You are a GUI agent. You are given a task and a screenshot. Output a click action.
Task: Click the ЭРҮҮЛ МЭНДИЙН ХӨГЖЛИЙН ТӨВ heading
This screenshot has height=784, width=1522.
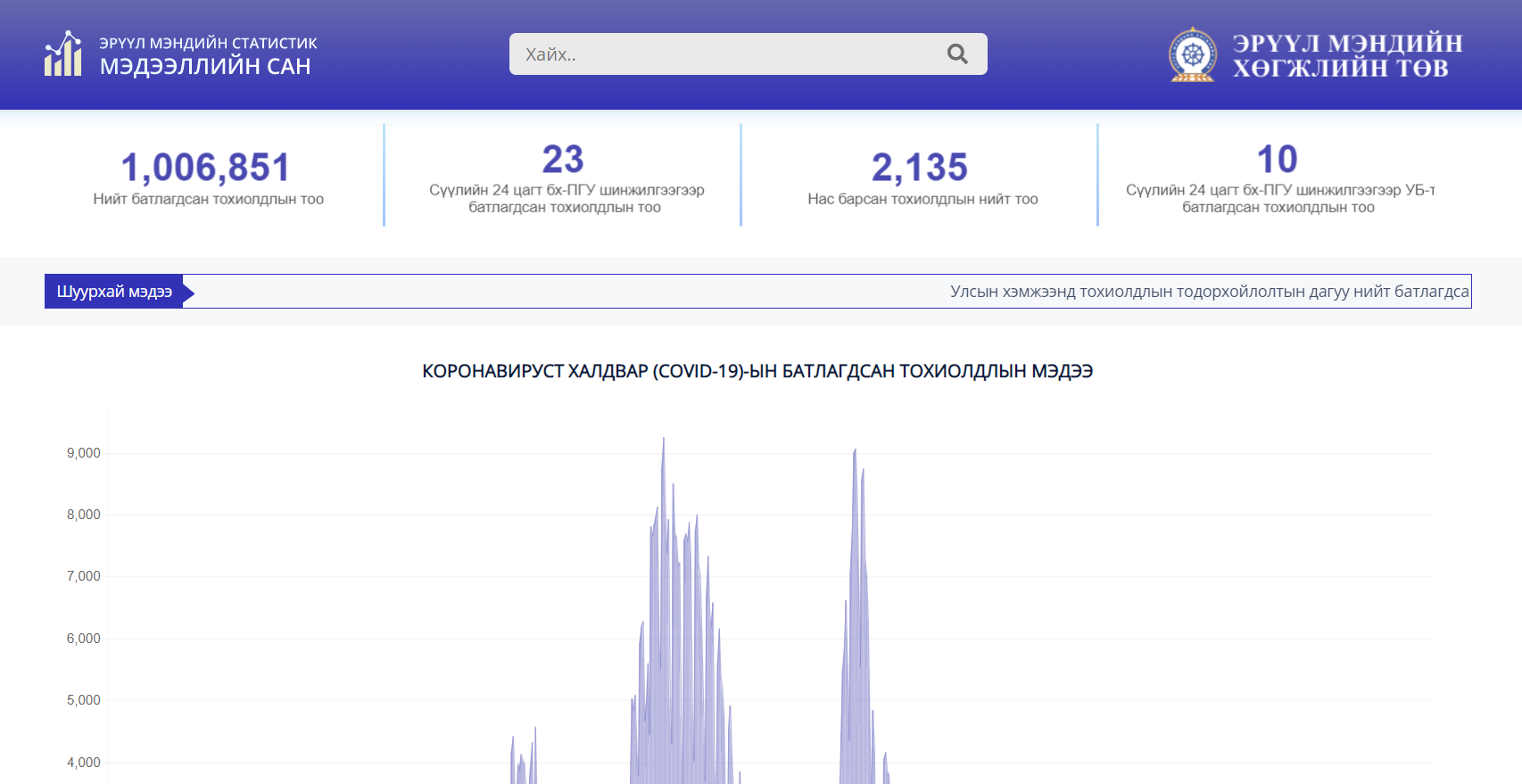(1347, 55)
